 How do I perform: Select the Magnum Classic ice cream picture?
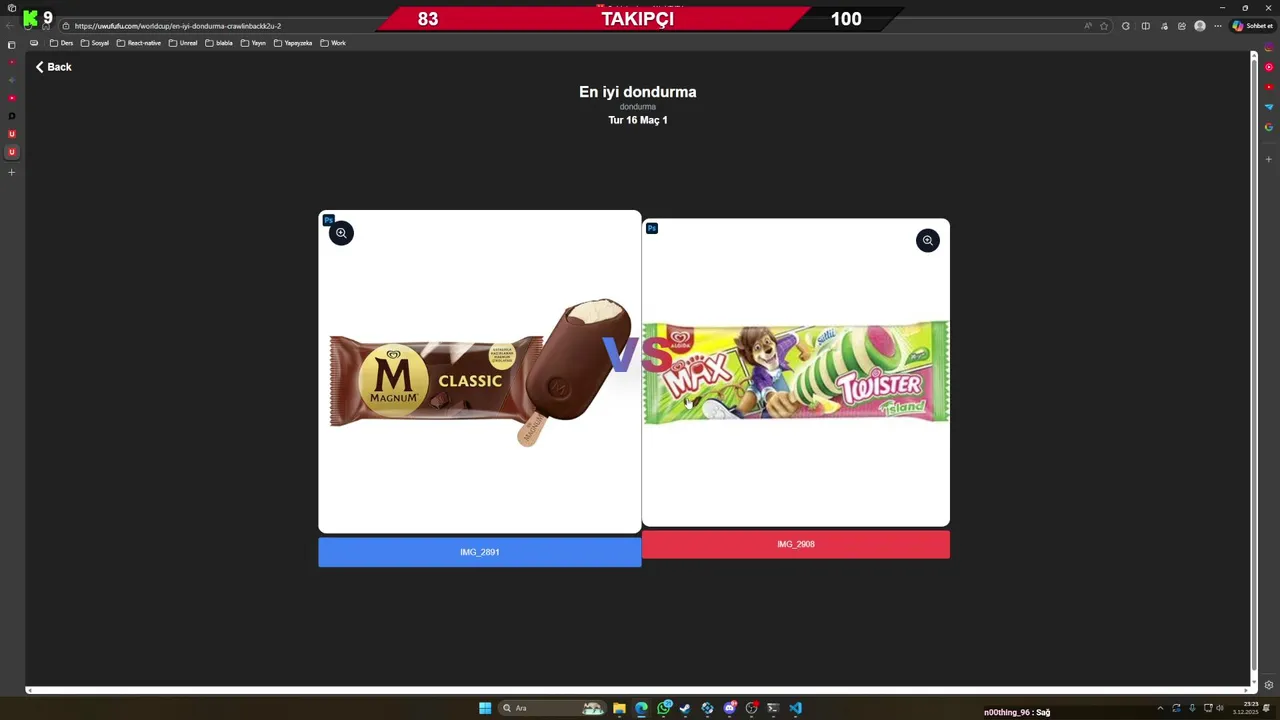(x=480, y=372)
